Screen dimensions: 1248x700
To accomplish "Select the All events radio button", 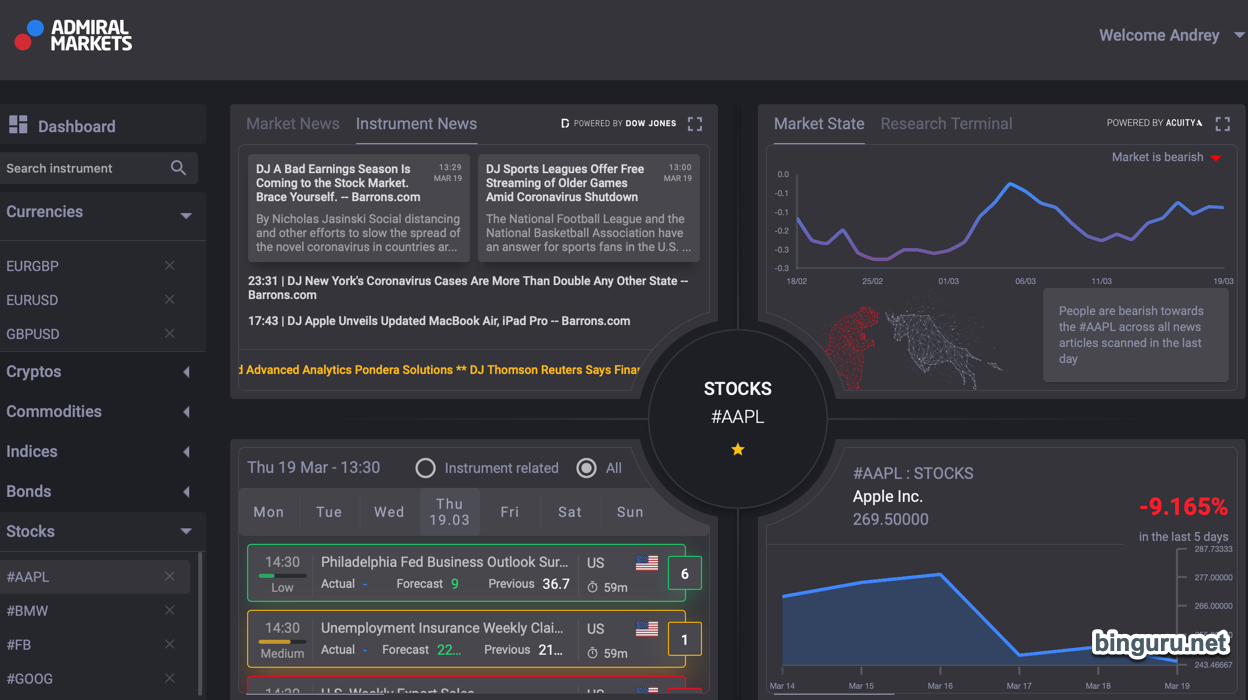I will click(587, 468).
